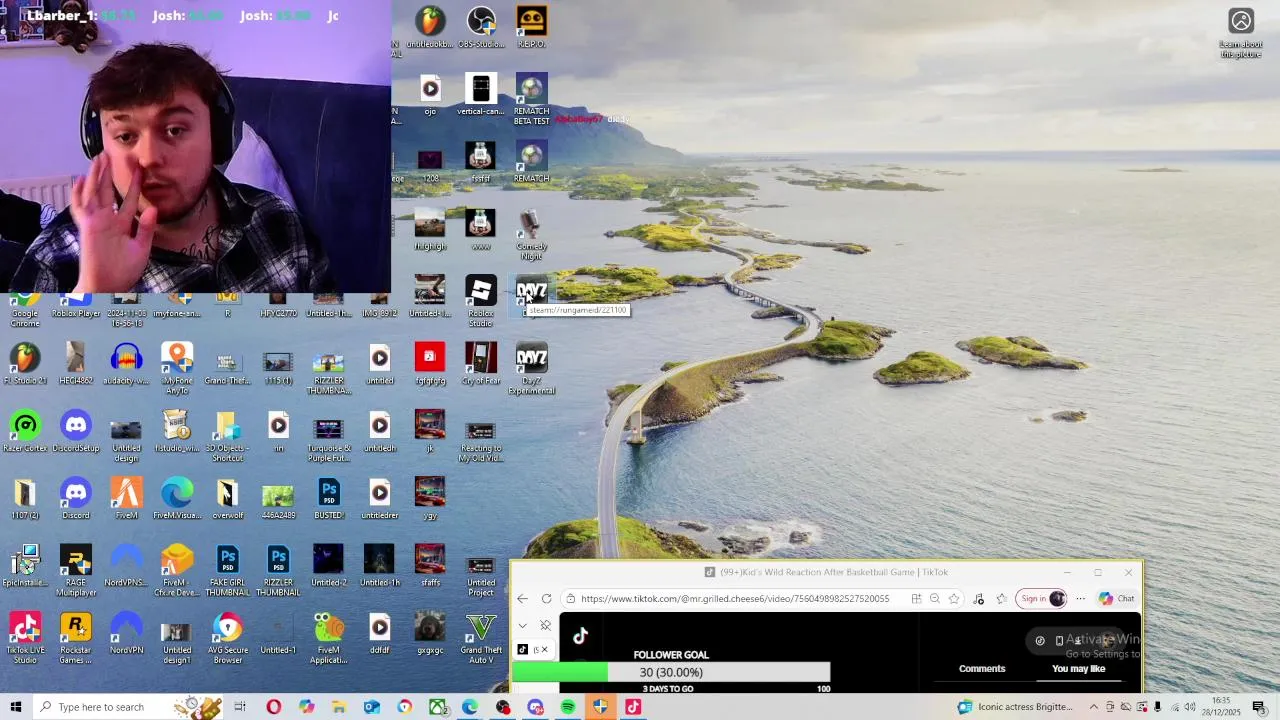Image resolution: width=1280 pixels, height=720 pixels.
Task: Open Task View in the taskbar
Action: [x=240, y=707]
